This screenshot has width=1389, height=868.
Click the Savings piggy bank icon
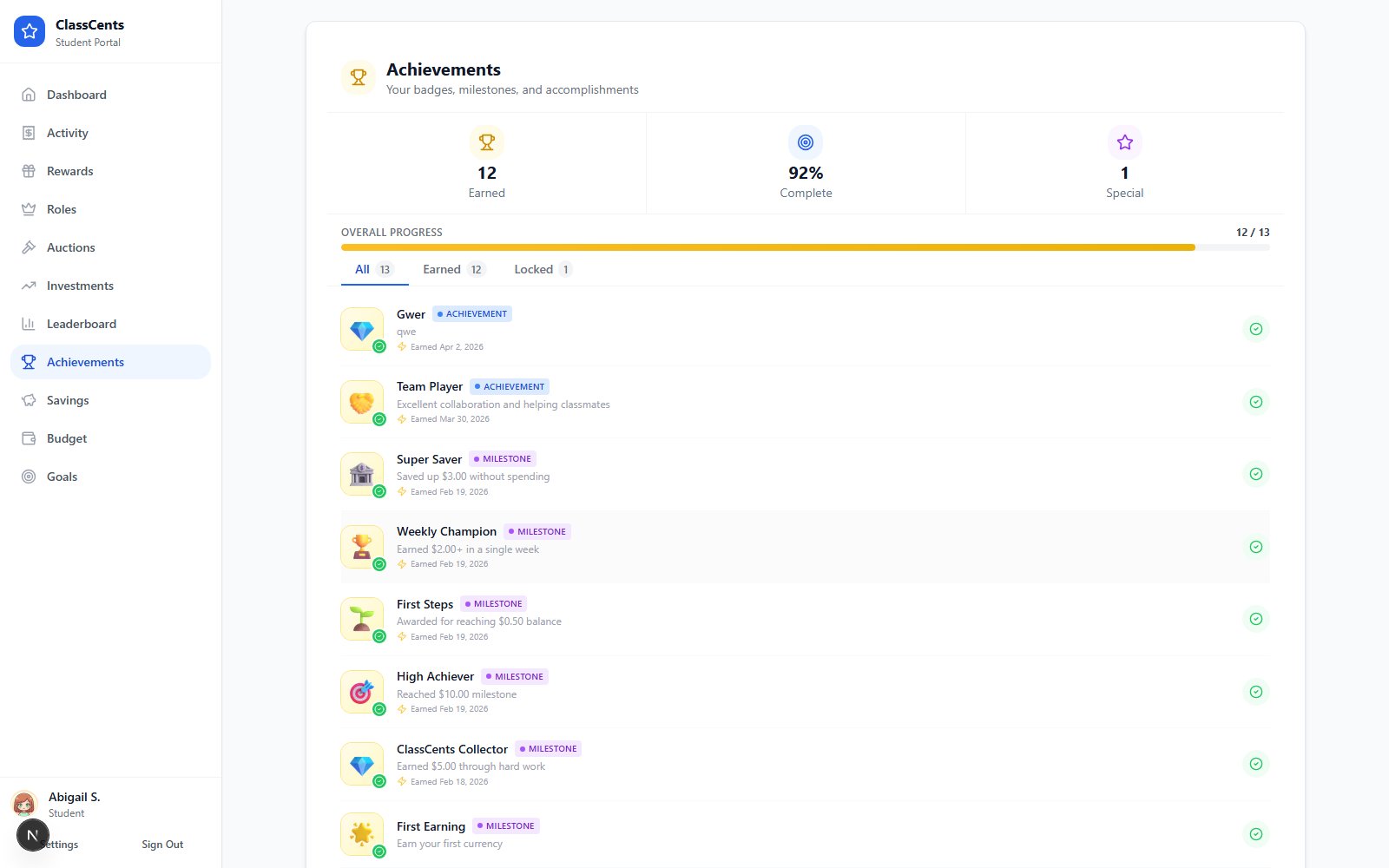click(x=29, y=400)
